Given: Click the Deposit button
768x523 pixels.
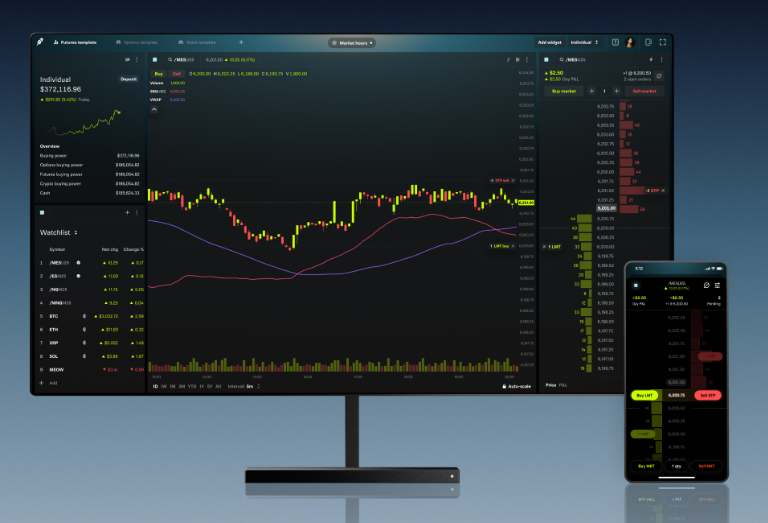Looking at the screenshot, I should 129,79.
